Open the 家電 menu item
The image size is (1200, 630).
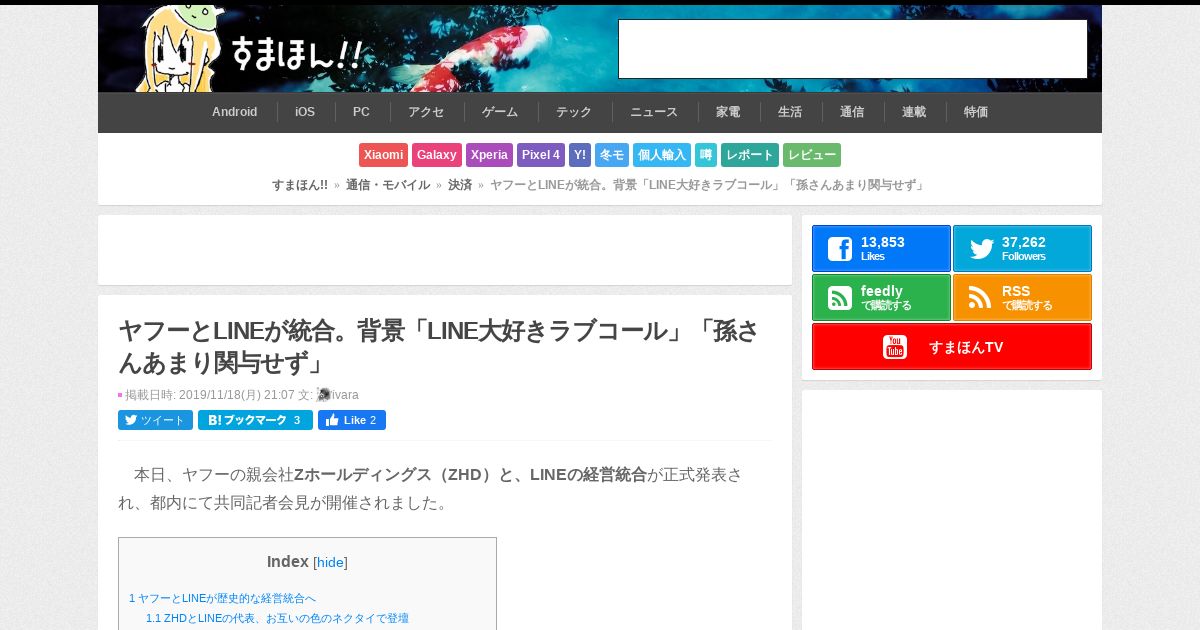point(728,112)
